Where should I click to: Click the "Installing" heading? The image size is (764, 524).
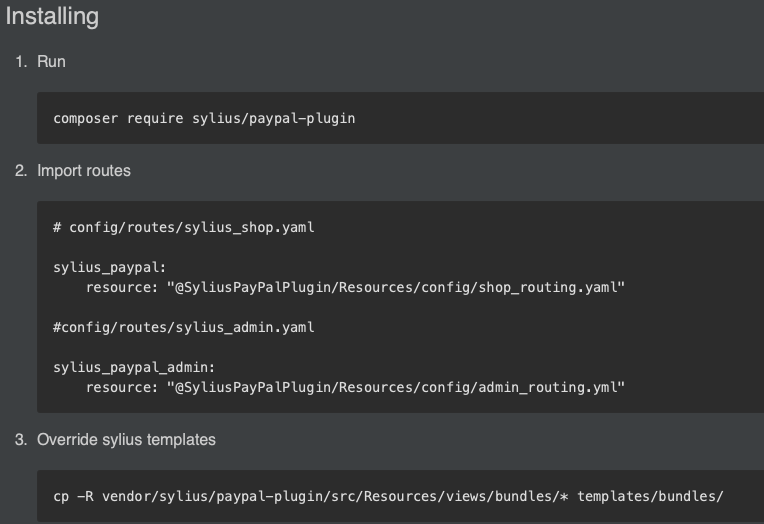coord(52,17)
